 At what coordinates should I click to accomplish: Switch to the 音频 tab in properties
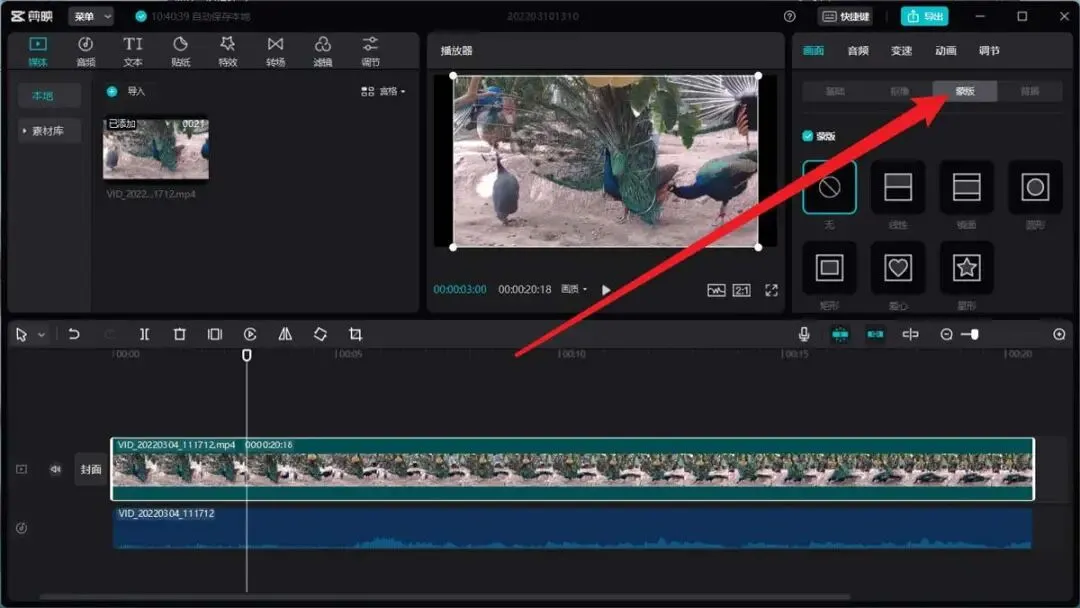(x=858, y=51)
